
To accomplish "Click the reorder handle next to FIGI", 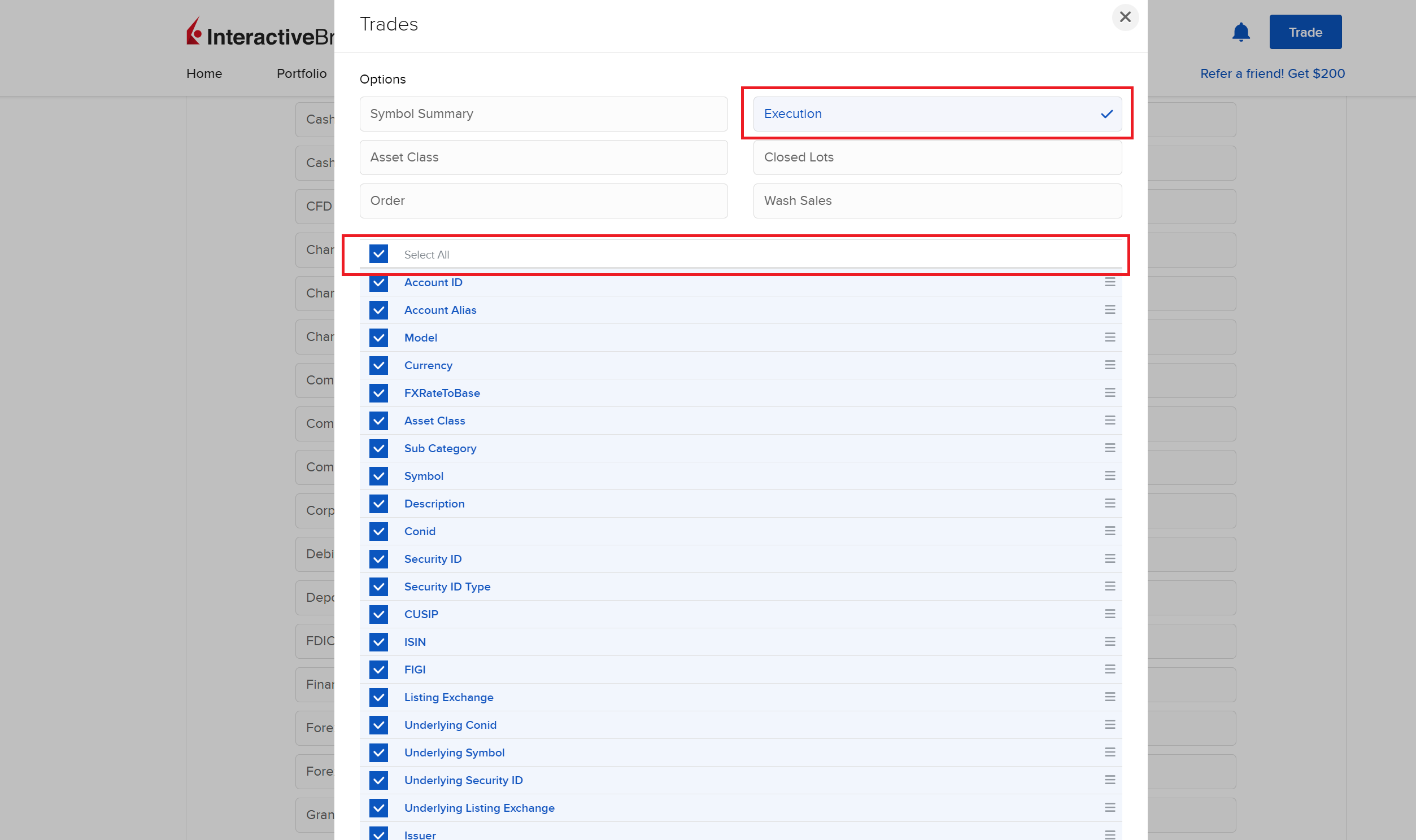I will [1109, 669].
